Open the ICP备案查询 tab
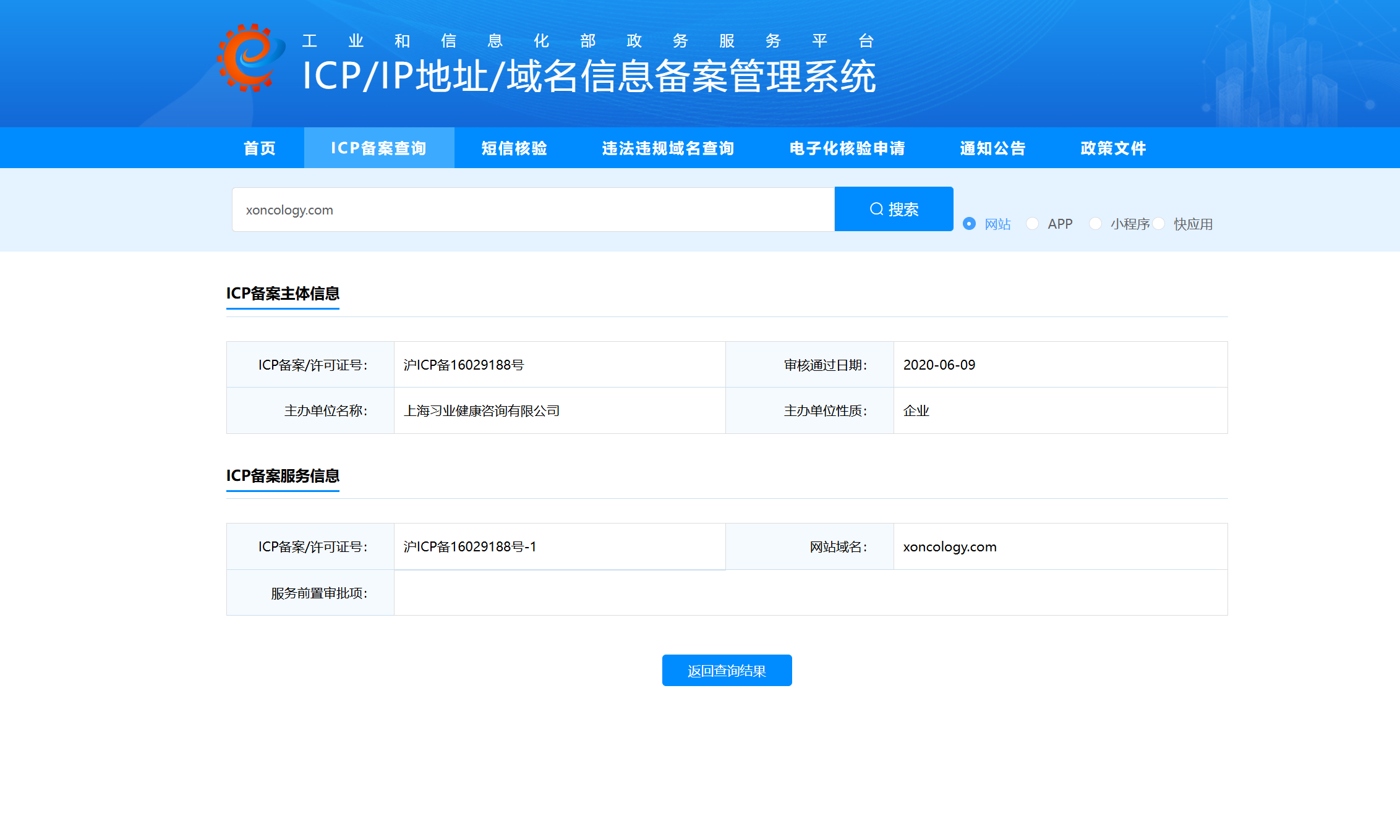 pos(379,148)
